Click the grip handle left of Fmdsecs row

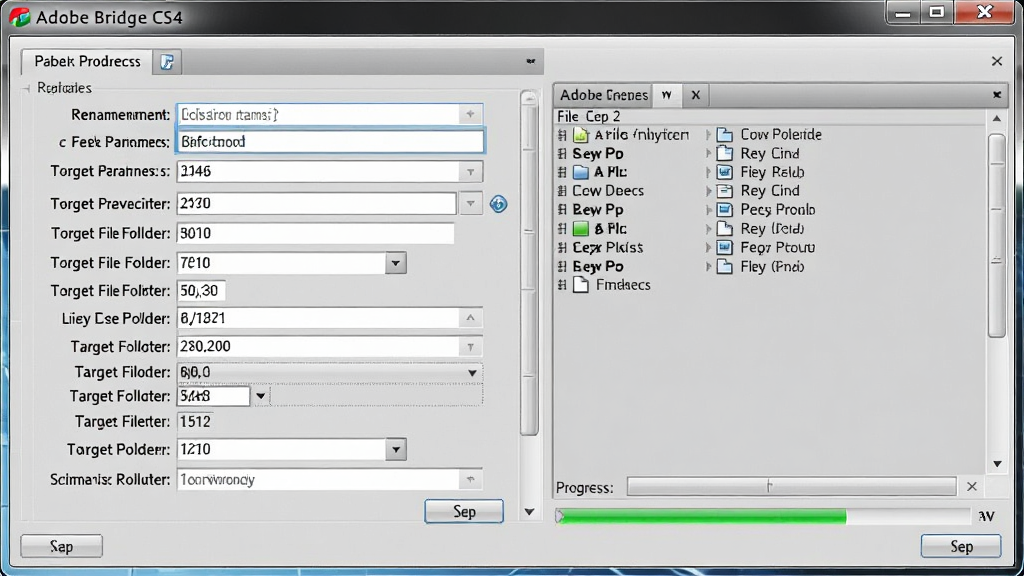(562, 285)
